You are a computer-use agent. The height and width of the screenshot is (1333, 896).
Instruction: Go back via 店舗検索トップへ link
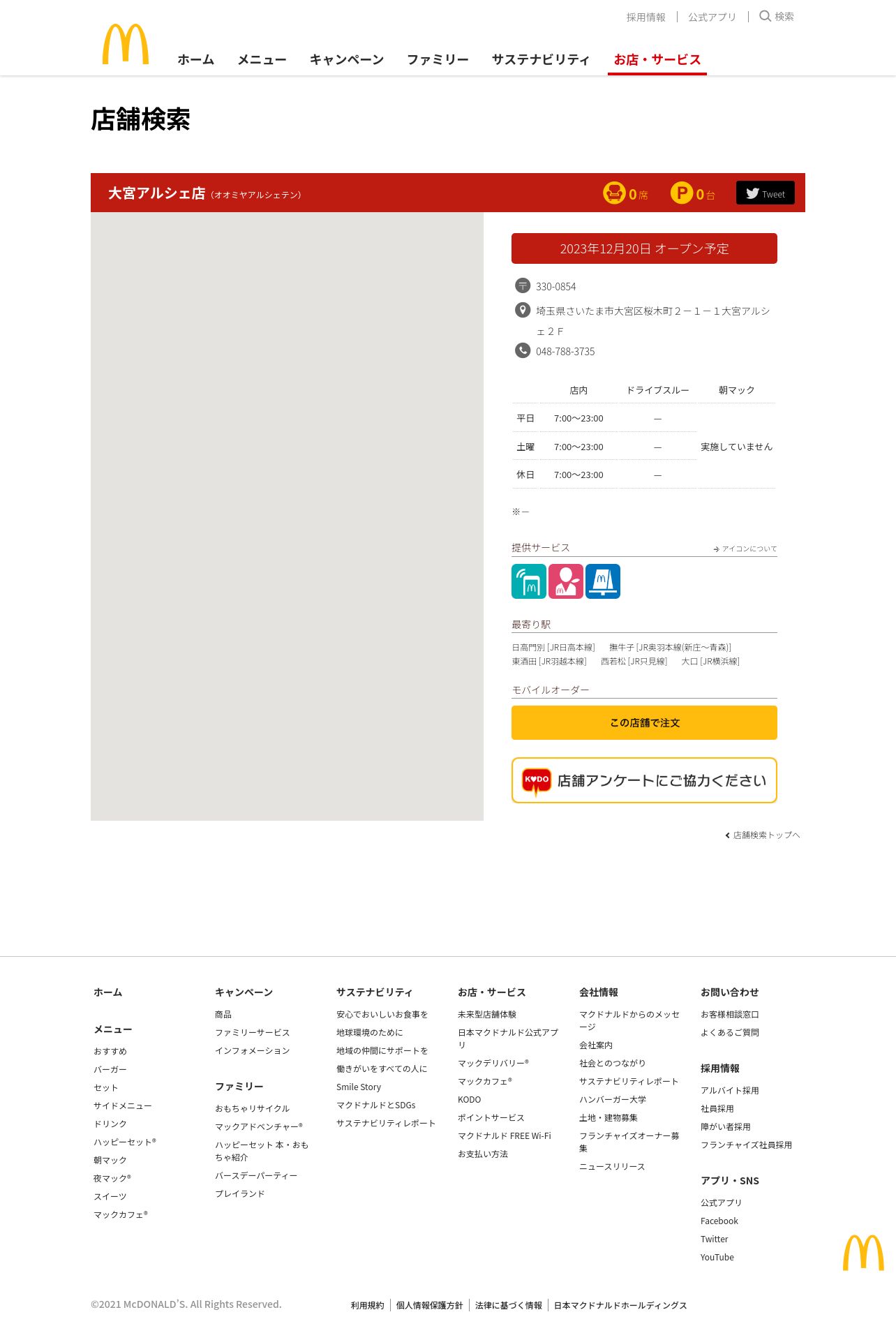point(763,835)
